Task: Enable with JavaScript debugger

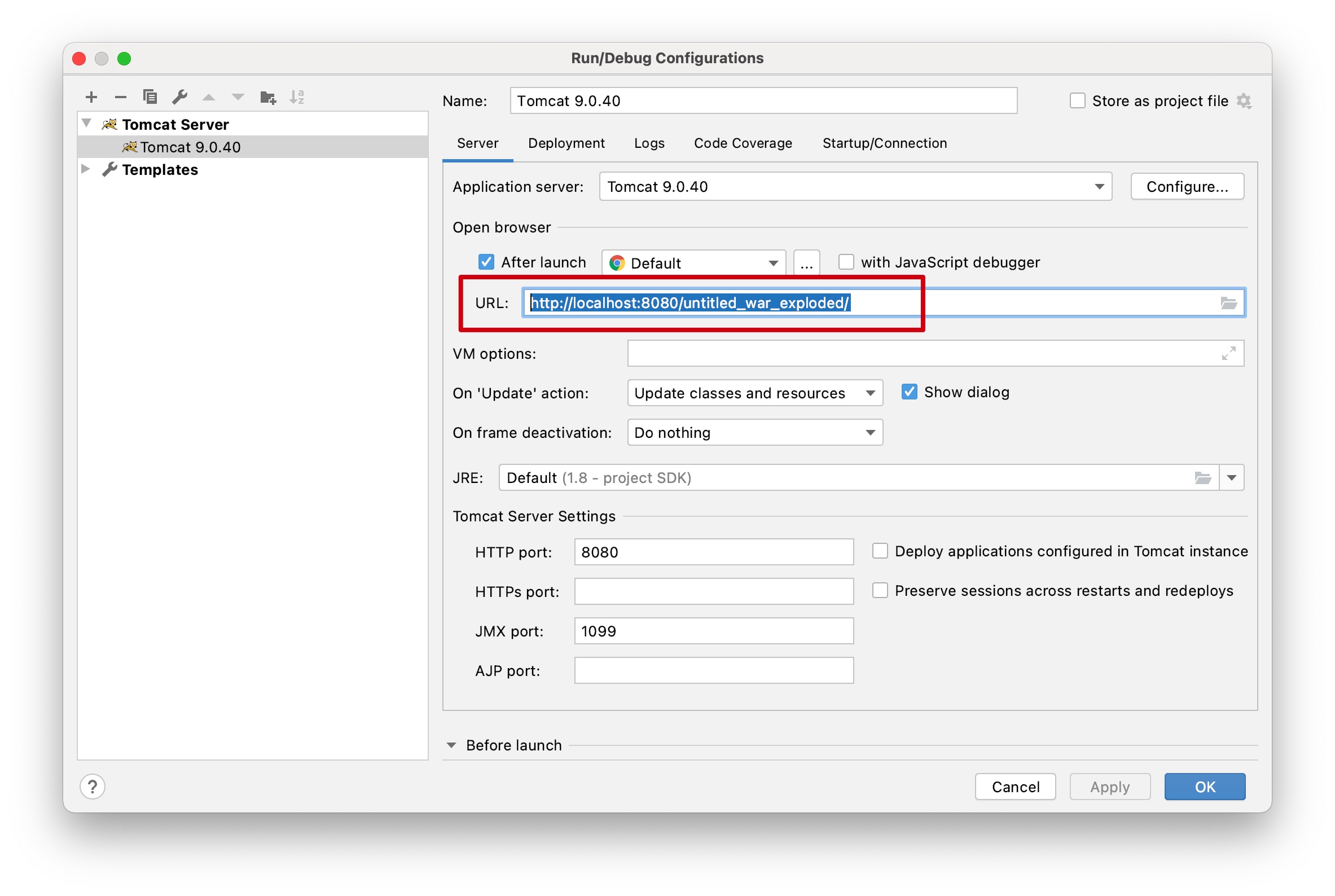Action: point(846,262)
